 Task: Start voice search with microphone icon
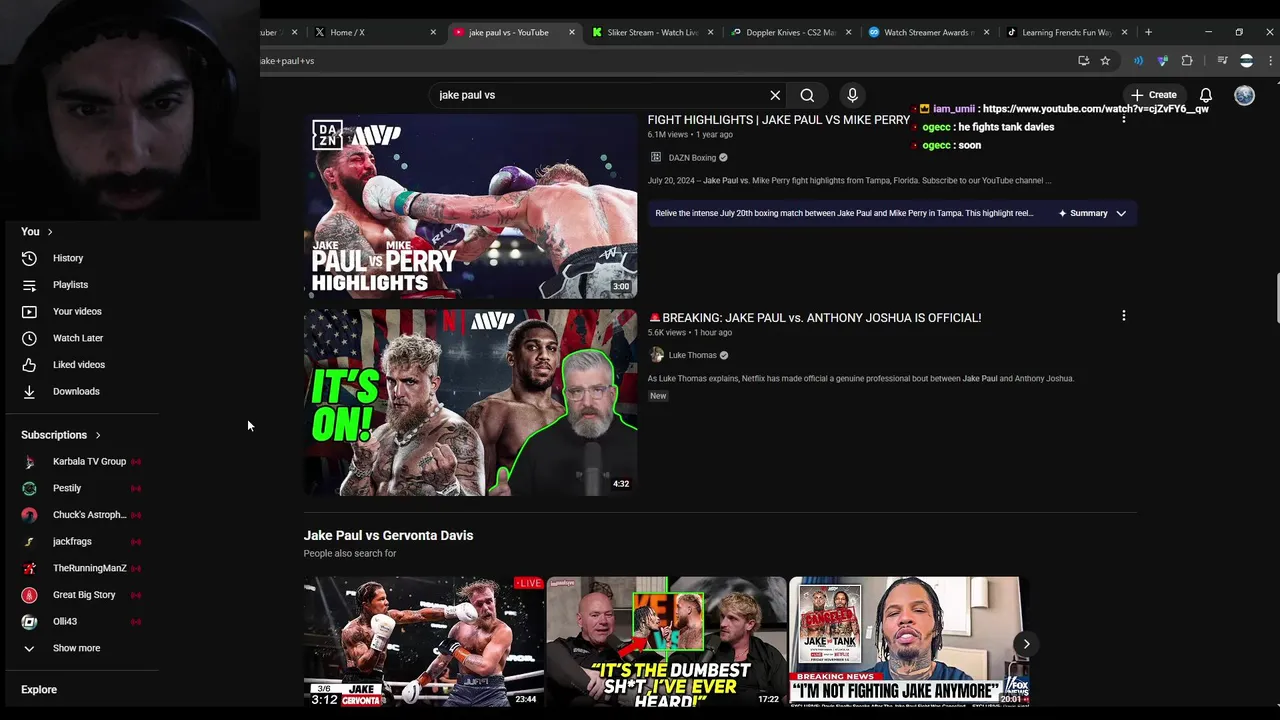click(852, 95)
